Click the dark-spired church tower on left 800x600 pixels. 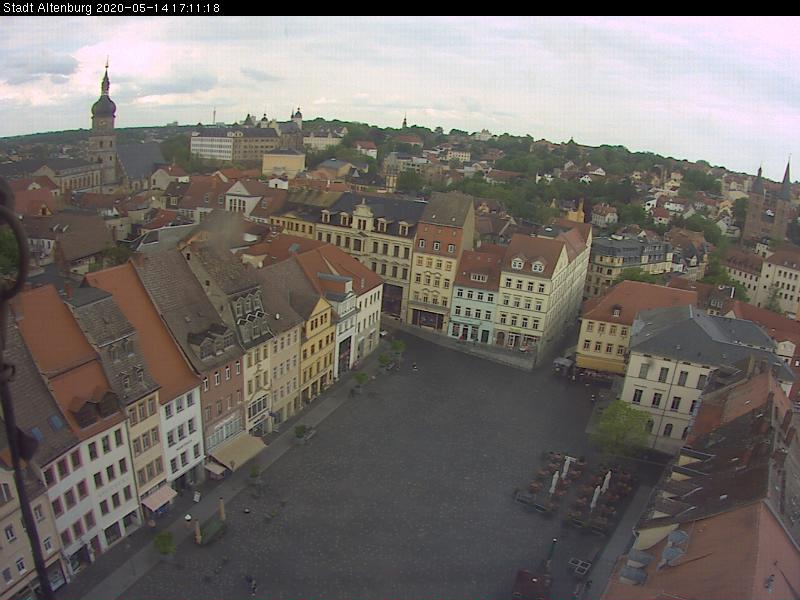pos(103,125)
